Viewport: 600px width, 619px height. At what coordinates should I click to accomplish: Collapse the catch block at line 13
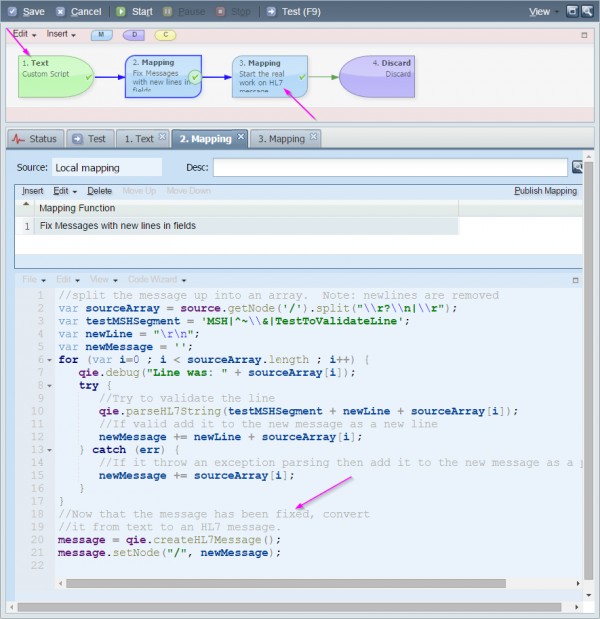click(49, 450)
